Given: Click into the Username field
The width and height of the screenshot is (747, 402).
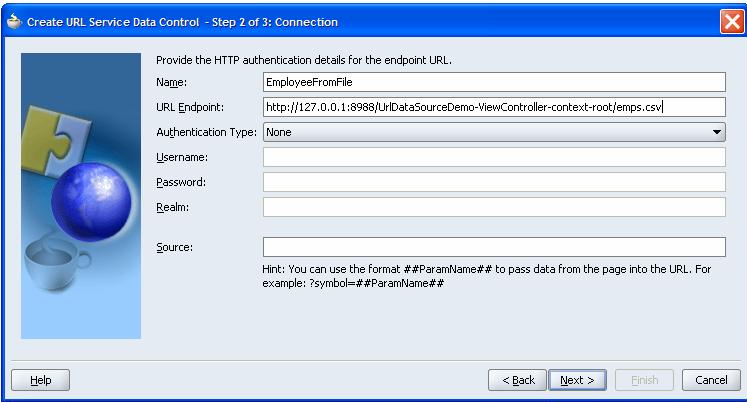Looking at the screenshot, I should click(493, 157).
